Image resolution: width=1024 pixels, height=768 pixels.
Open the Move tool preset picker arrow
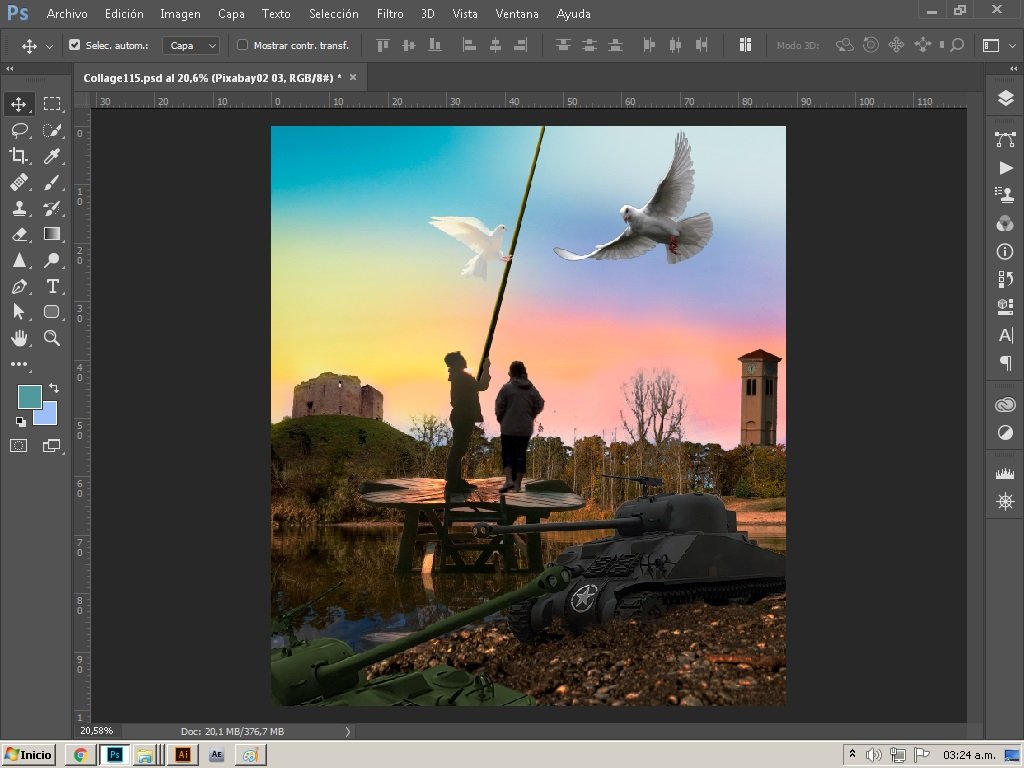pyautogui.click(x=49, y=46)
